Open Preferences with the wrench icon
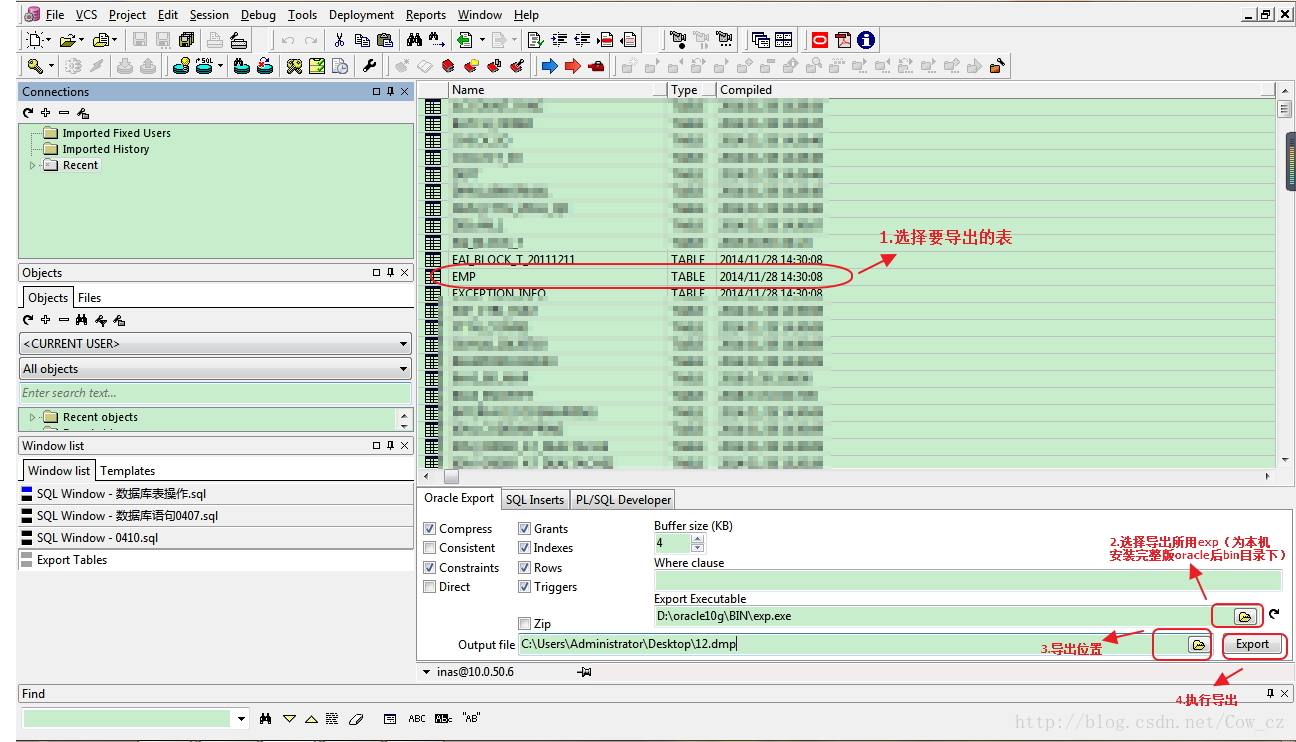Image resolution: width=1296 pixels, height=742 pixels. [x=369, y=66]
